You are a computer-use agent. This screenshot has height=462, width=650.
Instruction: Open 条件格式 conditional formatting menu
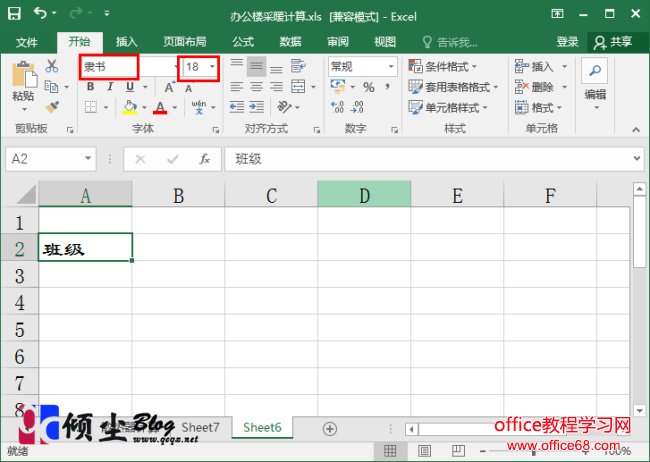pyautogui.click(x=443, y=66)
